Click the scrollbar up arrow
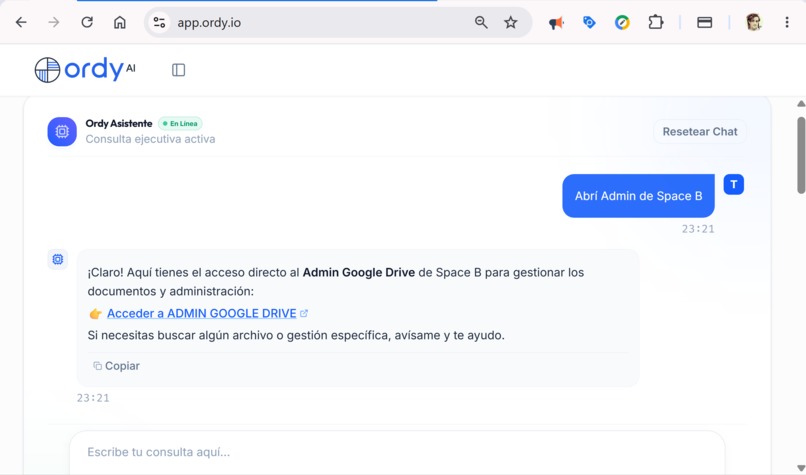This screenshot has height=475, width=806. [x=801, y=104]
